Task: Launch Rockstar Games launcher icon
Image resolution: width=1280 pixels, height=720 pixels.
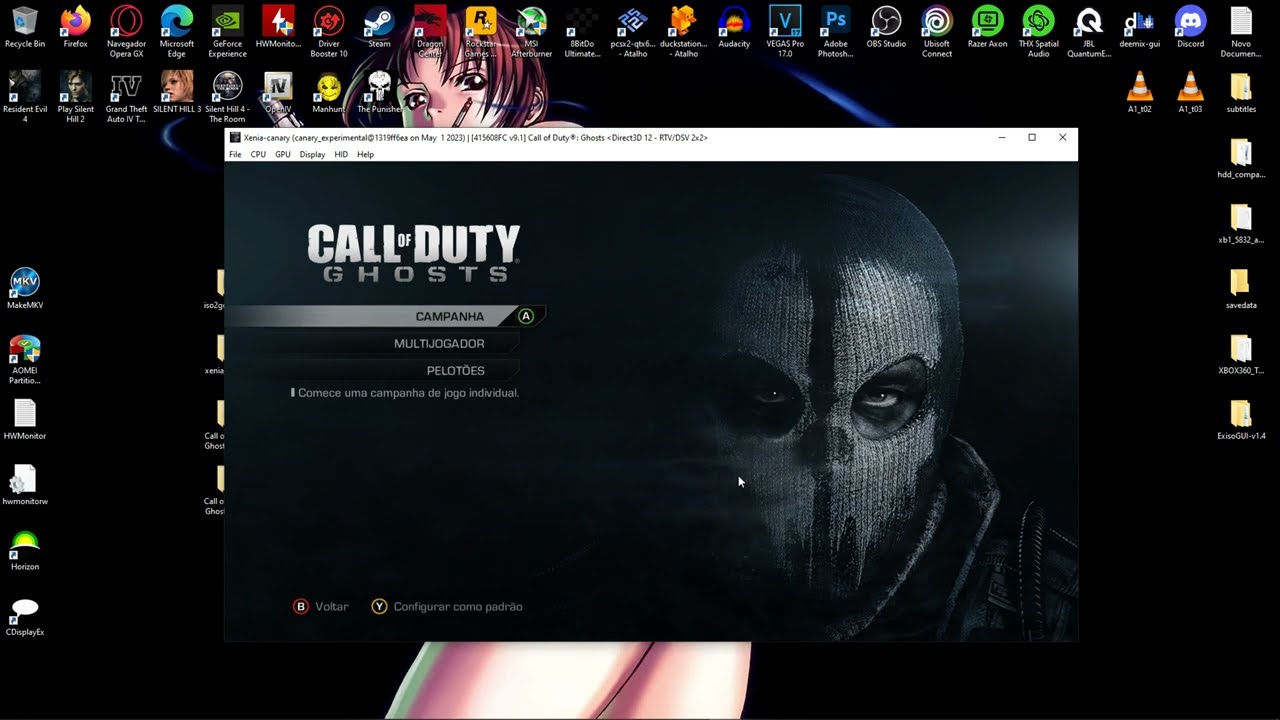Action: point(481,32)
